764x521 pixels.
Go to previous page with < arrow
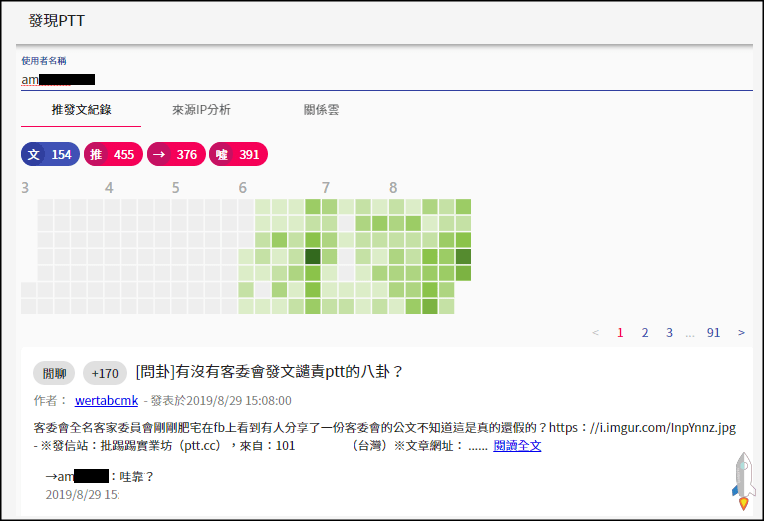[x=595, y=332]
